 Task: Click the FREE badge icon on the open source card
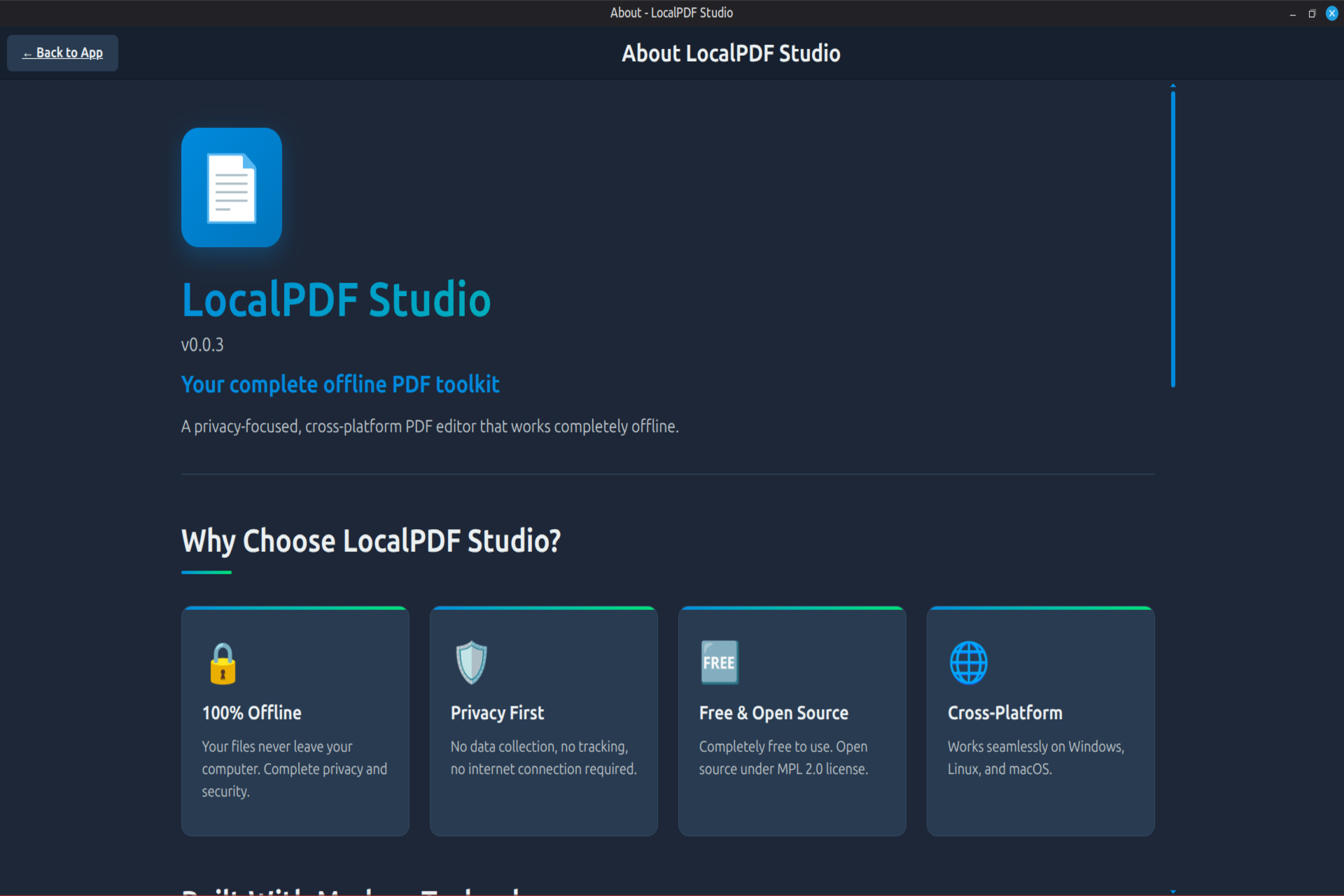(x=719, y=662)
